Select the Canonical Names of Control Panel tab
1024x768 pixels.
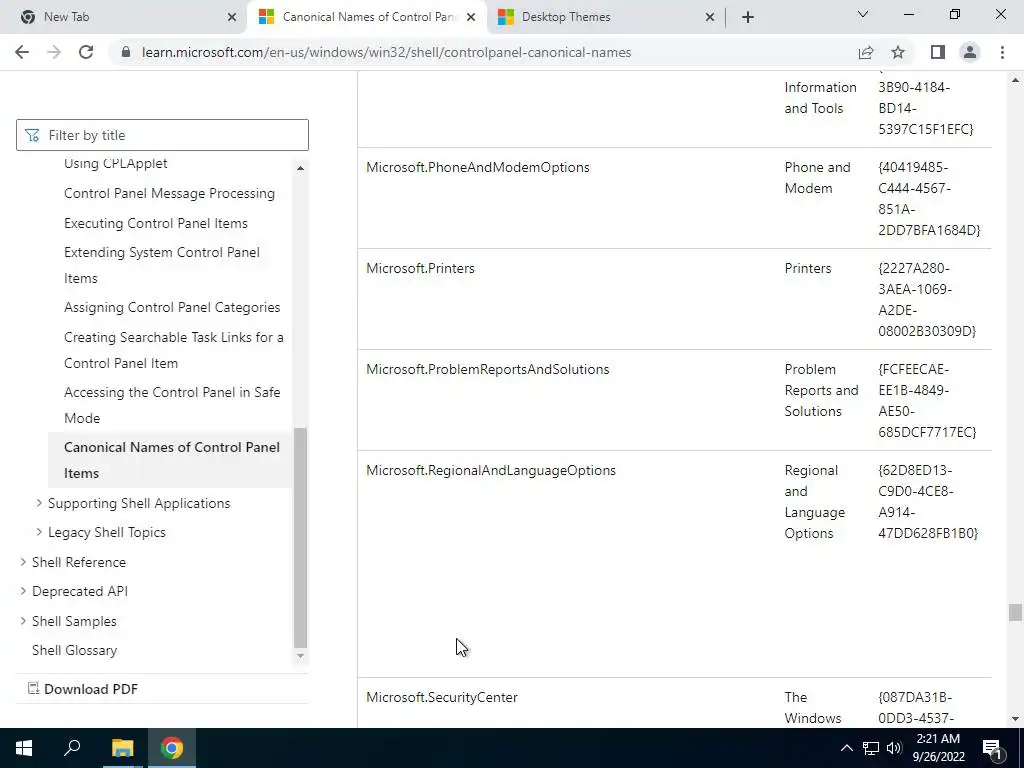pyautogui.click(x=367, y=17)
